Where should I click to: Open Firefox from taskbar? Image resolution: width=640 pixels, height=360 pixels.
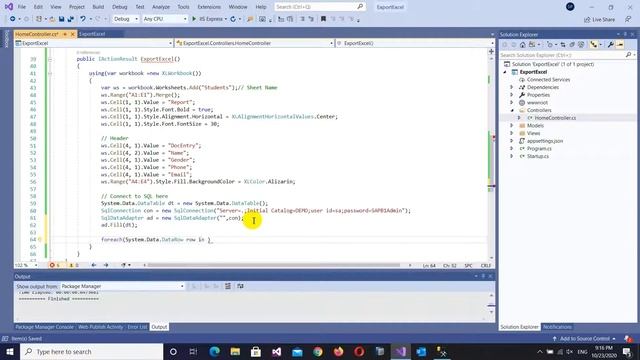(x=338, y=351)
